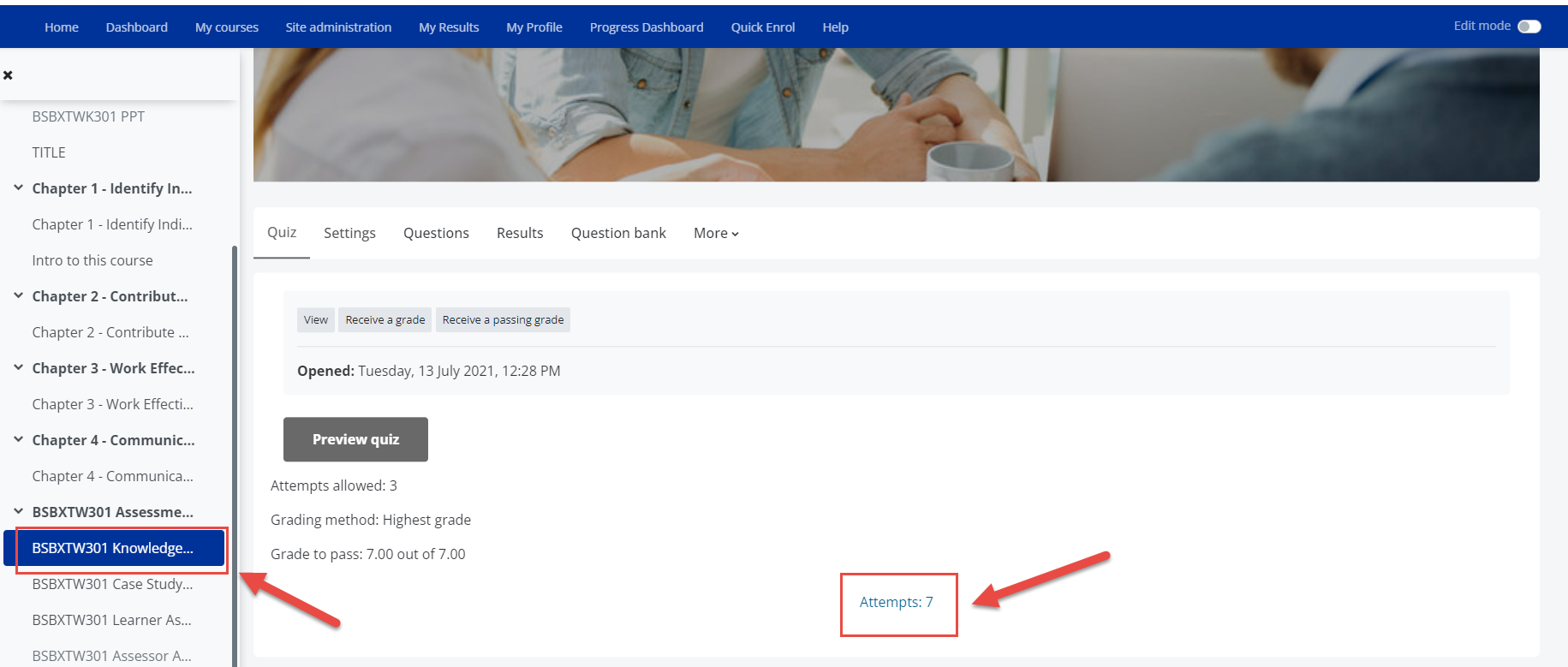The width and height of the screenshot is (1568, 667).
Task: Open BSBXTW301 Assessor A... item
Action: [x=112, y=656]
